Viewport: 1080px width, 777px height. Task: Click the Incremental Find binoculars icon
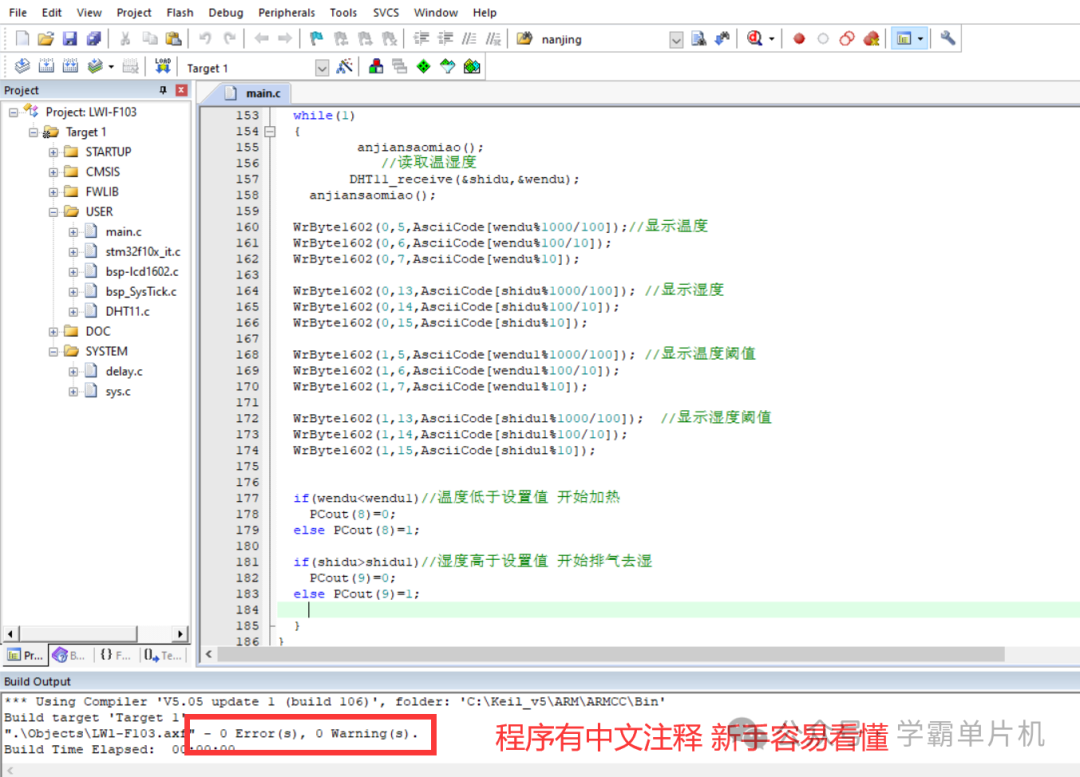(x=723, y=39)
